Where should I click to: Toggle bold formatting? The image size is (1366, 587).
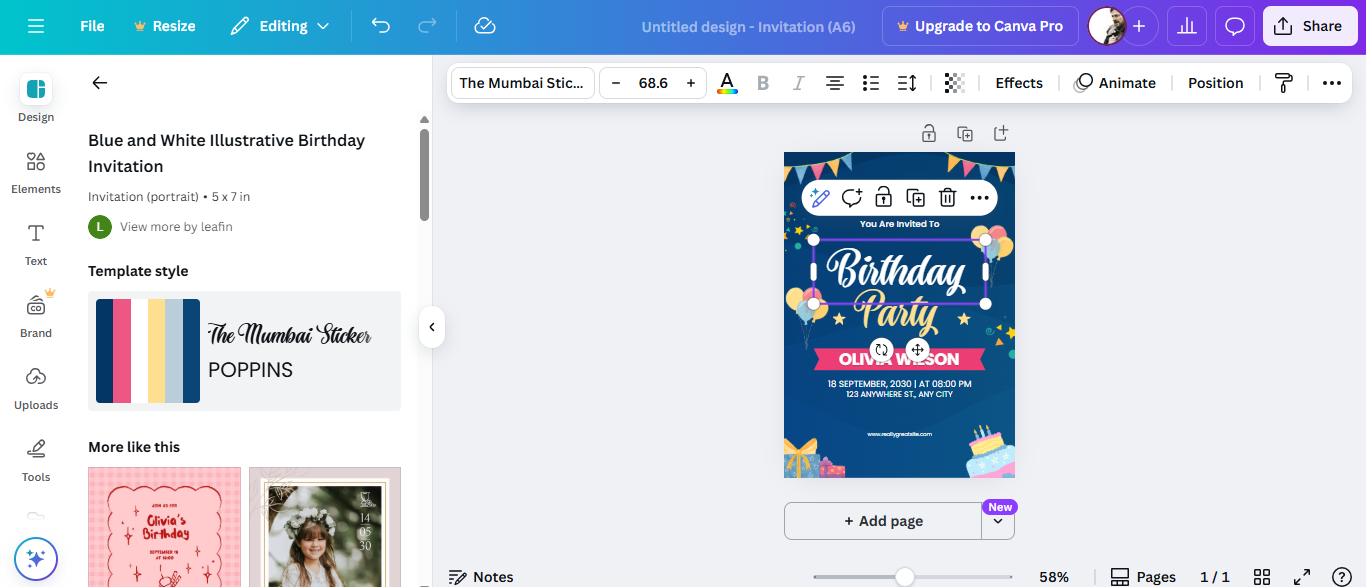763,83
